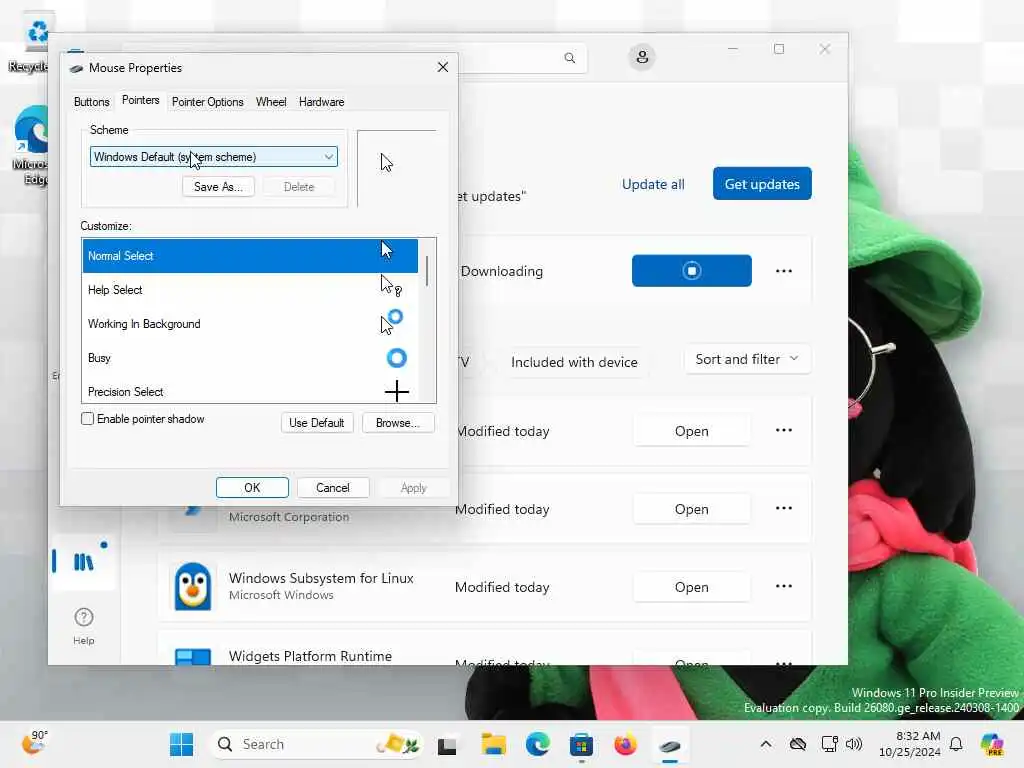More options for Windows Subsystem for Linux
Image resolution: width=1024 pixels, height=768 pixels.
pyautogui.click(x=784, y=586)
